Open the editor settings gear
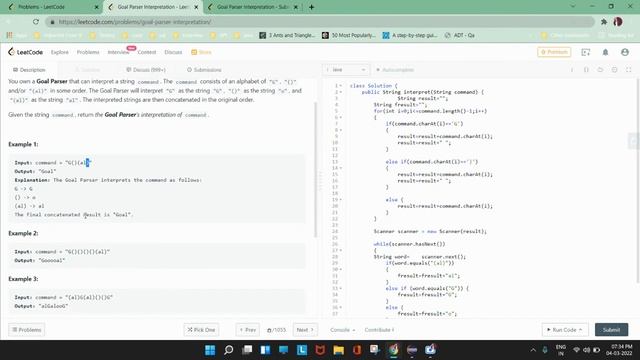640x360 pixels. pos(614,70)
